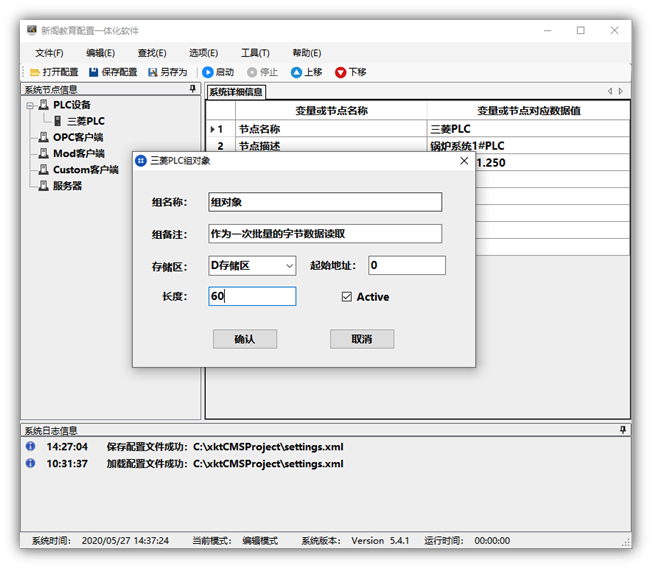653x569 pixels.
Task: Open the 编辑(E) menu
Action: point(100,53)
